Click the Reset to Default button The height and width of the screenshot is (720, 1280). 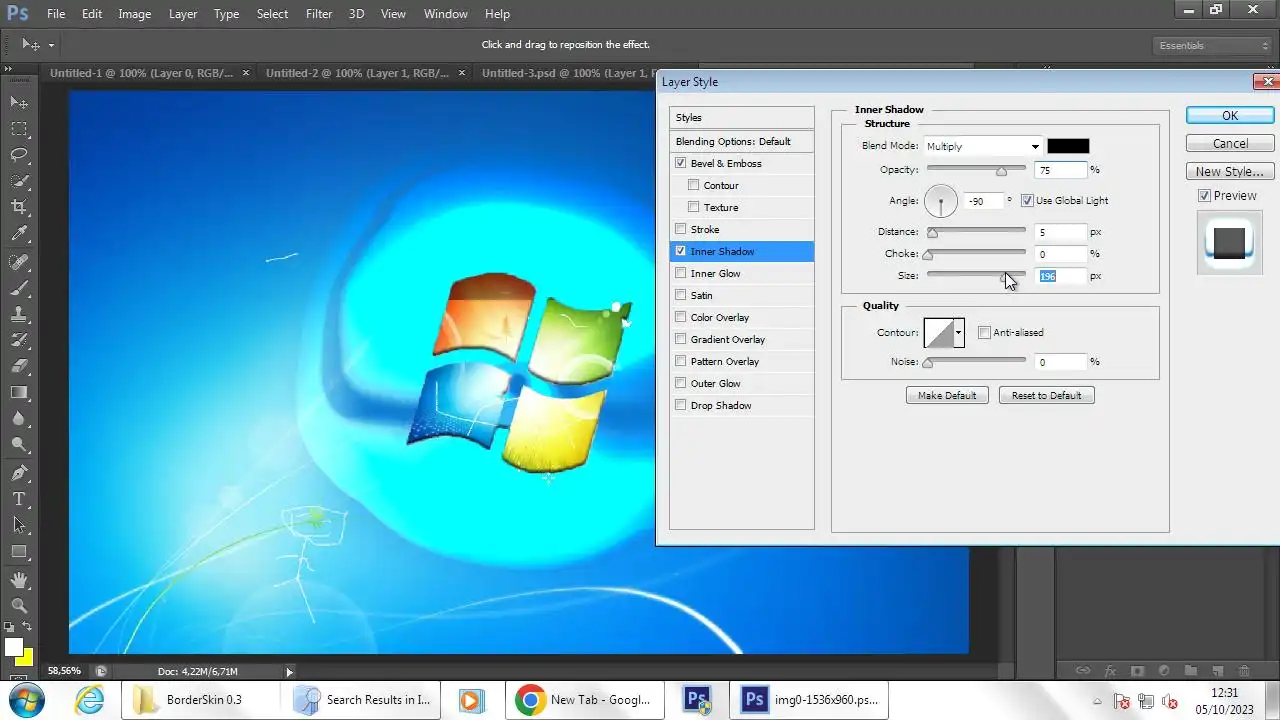click(1046, 395)
